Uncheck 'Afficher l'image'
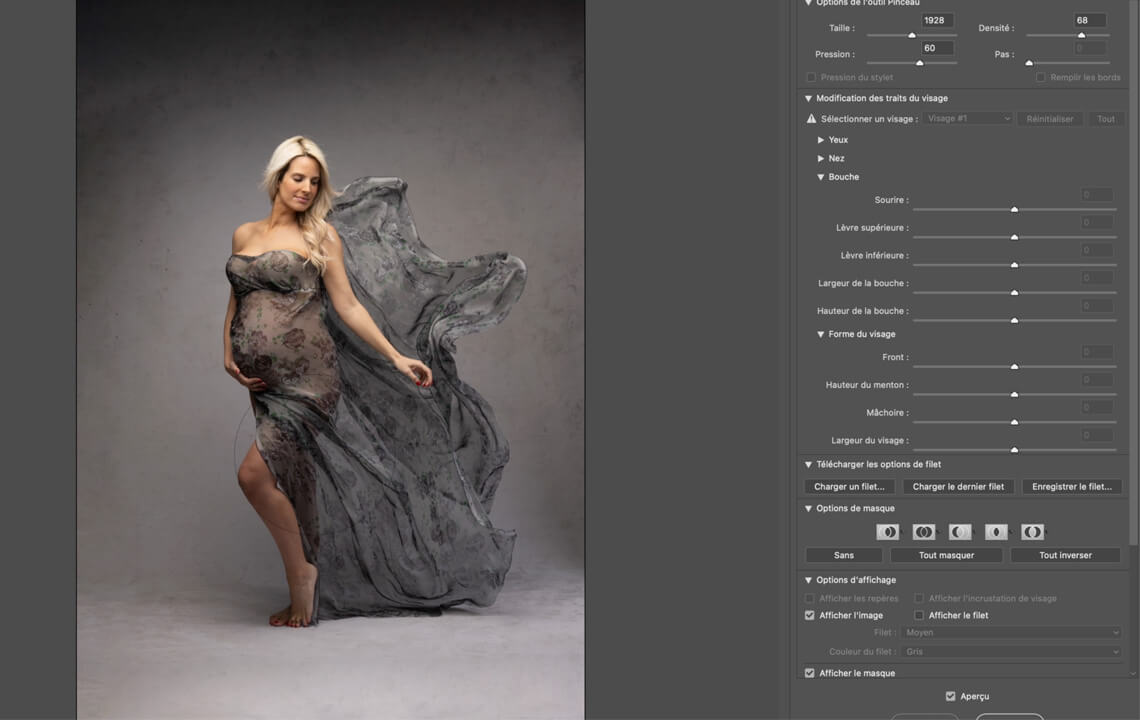1140x720 pixels. coord(809,615)
